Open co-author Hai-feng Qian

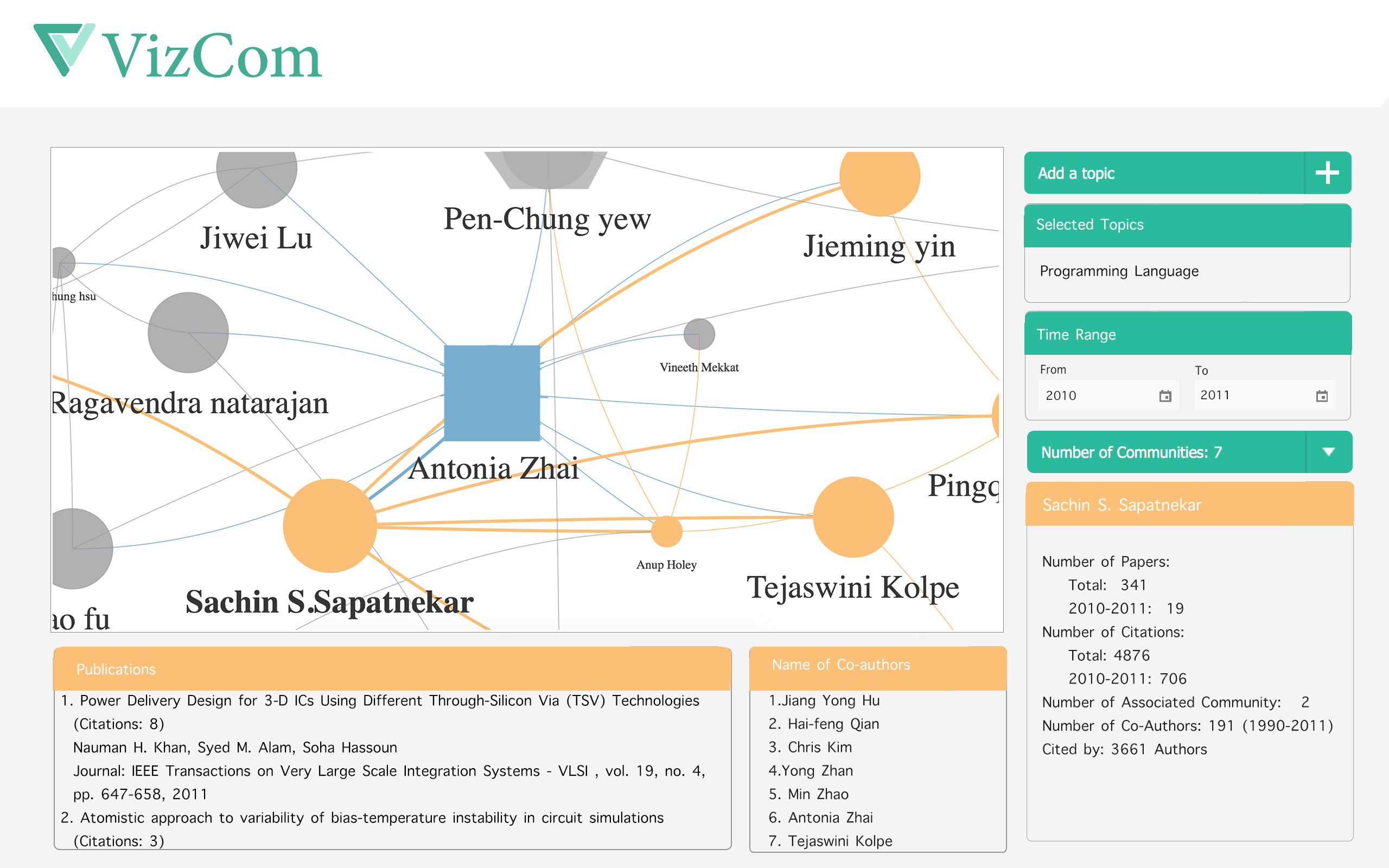click(x=832, y=724)
